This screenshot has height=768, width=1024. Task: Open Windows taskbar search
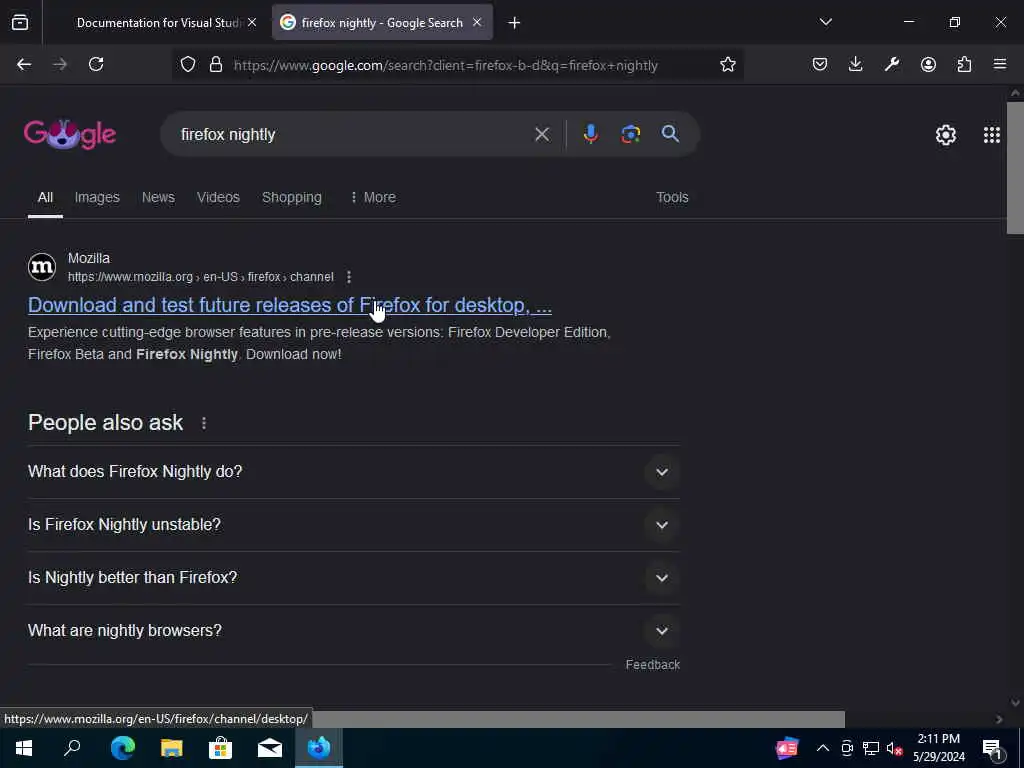[x=72, y=748]
